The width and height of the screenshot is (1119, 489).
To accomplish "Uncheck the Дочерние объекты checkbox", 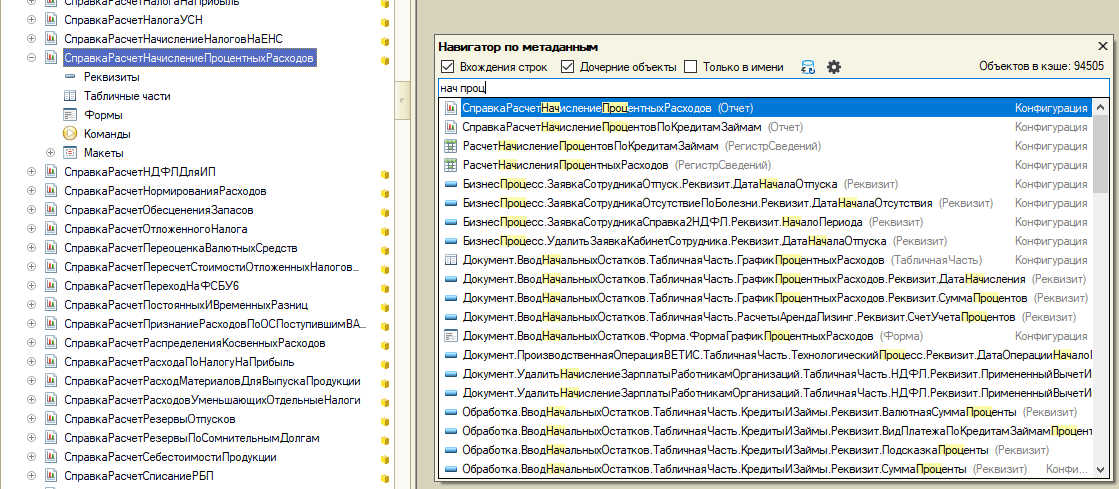I will [x=567, y=67].
